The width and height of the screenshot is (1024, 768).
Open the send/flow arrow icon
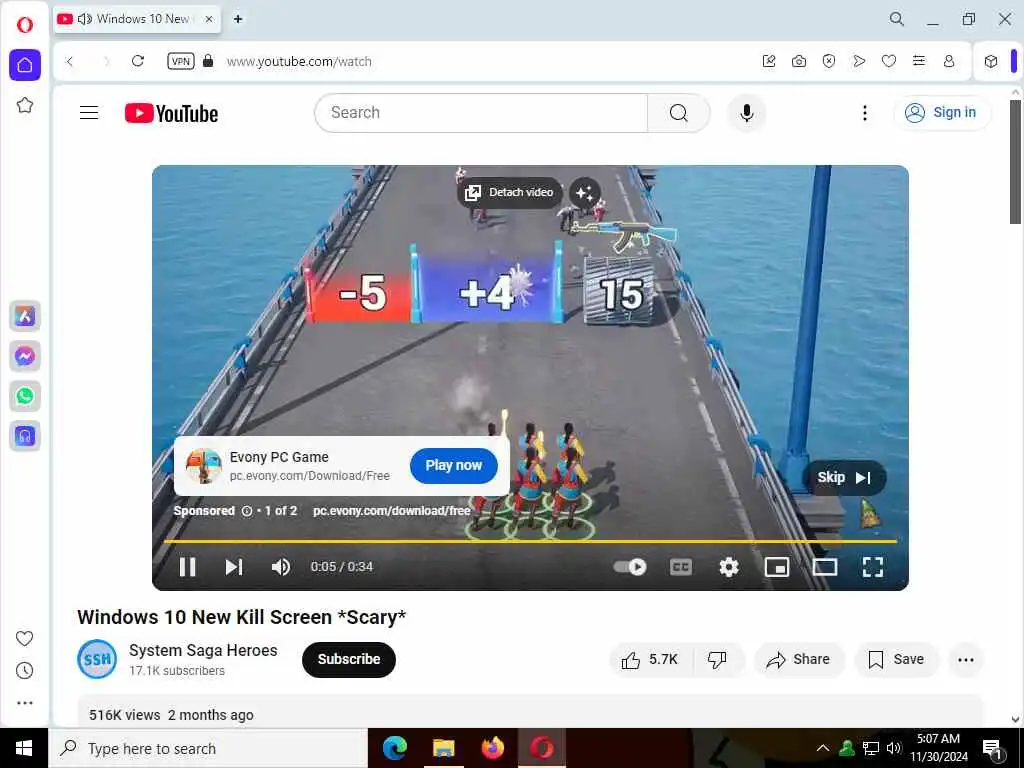click(x=859, y=61)
